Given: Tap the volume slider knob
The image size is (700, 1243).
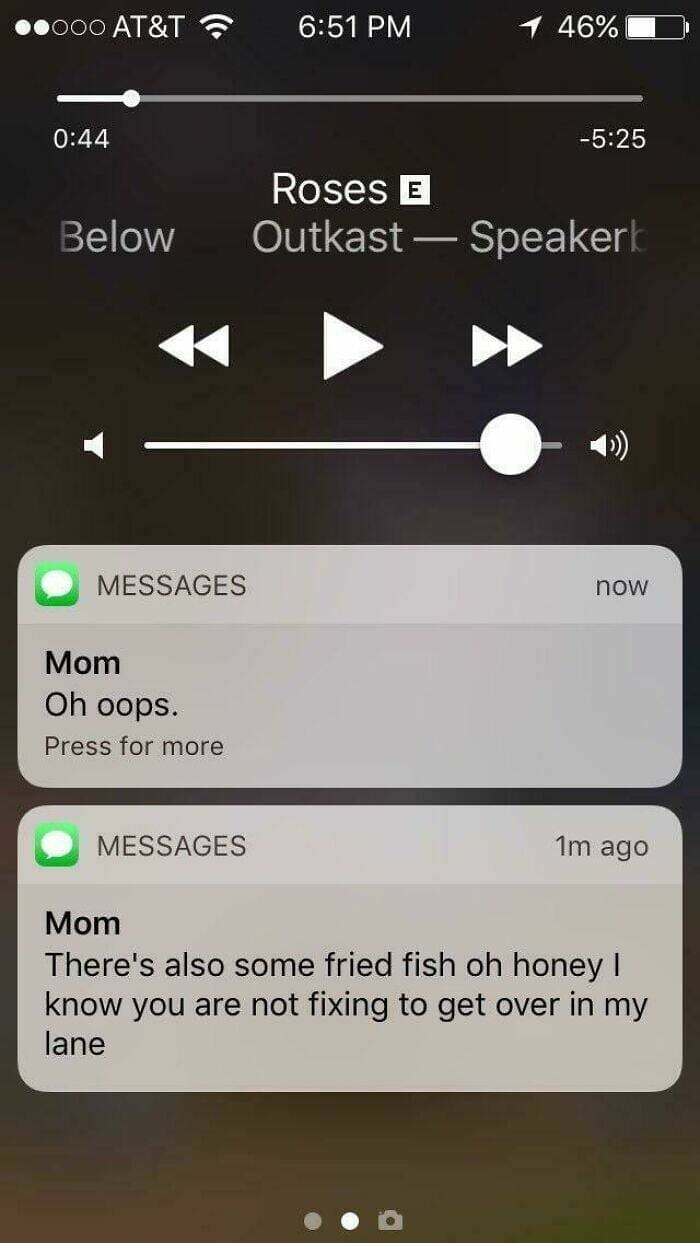Looking at the screenshot, I should coord(511,444).
